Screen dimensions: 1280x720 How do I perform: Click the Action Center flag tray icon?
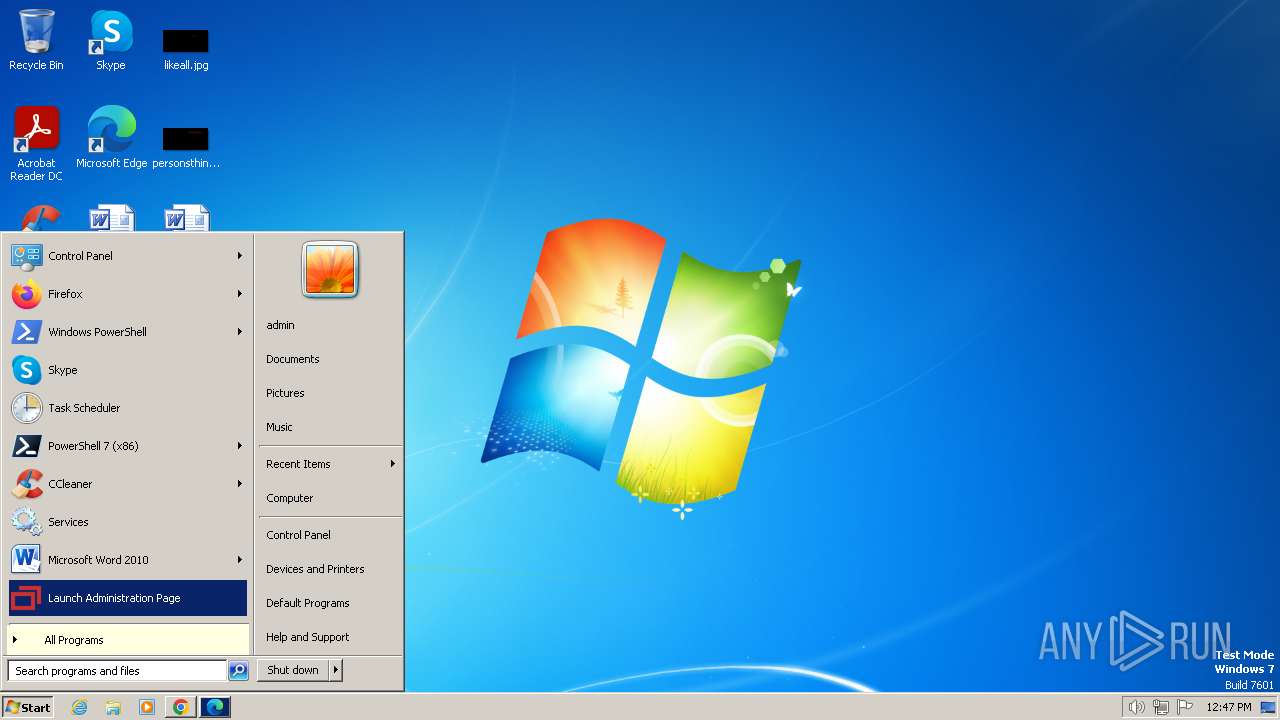[1186, 707]
